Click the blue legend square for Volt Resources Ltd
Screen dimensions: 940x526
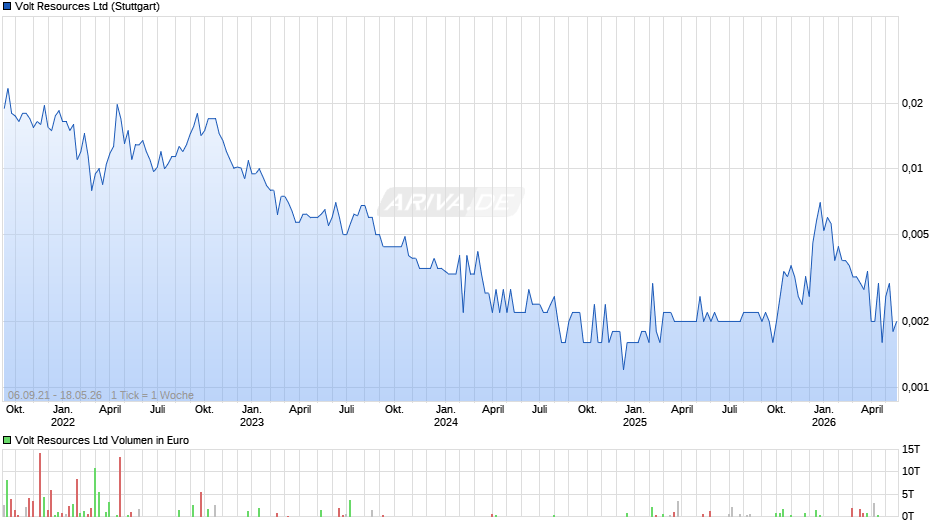click(7, 7)
